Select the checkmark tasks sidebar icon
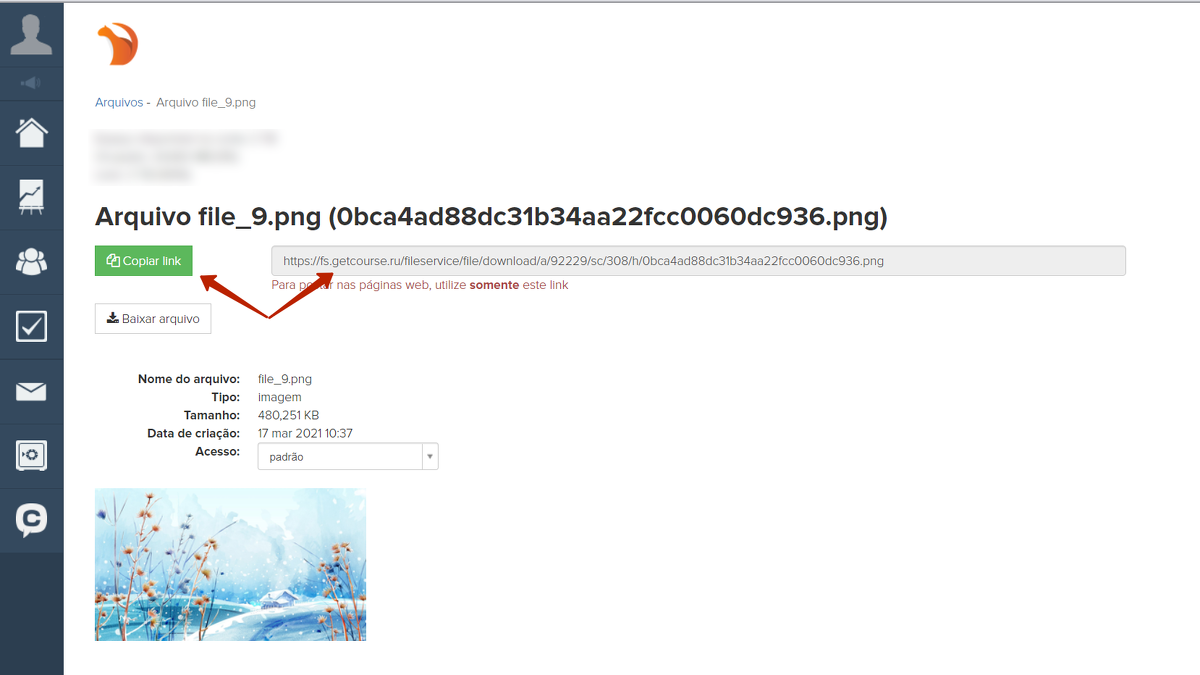 [31, 326]
